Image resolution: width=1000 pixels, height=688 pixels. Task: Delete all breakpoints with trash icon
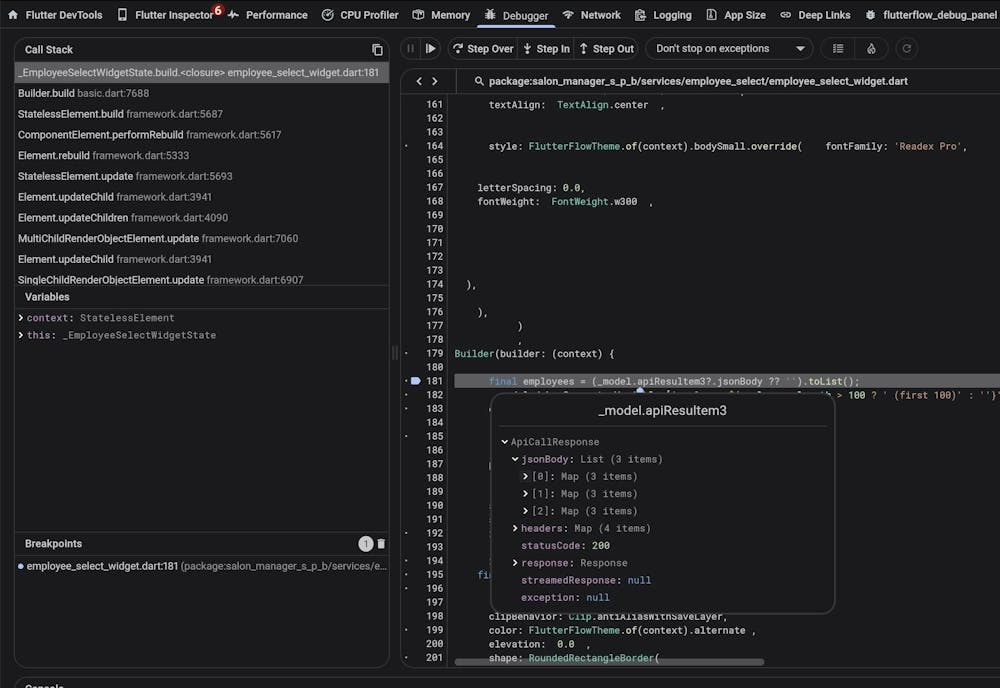coord(381,544)
